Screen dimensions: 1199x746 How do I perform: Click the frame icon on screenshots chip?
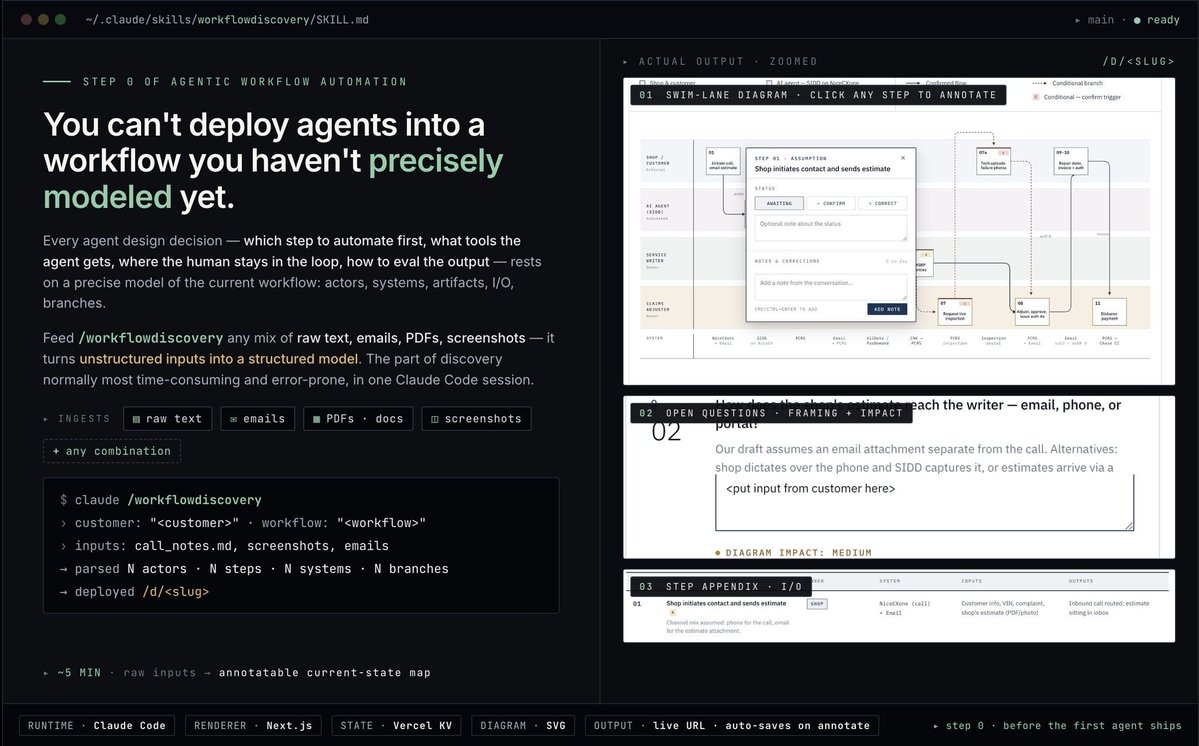[x=434, y=419]
